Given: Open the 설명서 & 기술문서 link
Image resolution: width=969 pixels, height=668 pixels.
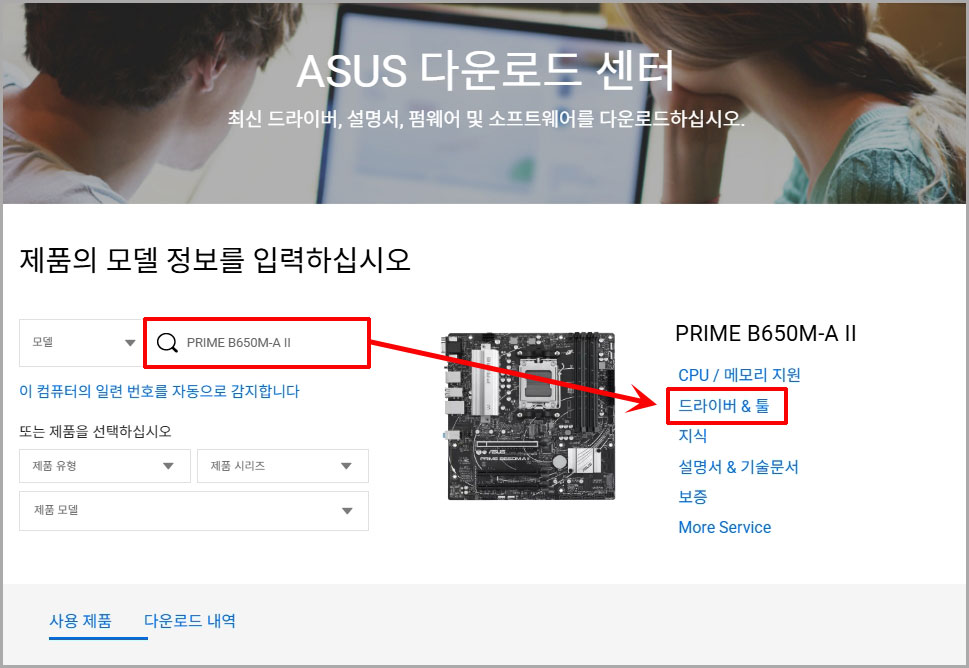Looking at the screenshot, I should click(738, 467).
